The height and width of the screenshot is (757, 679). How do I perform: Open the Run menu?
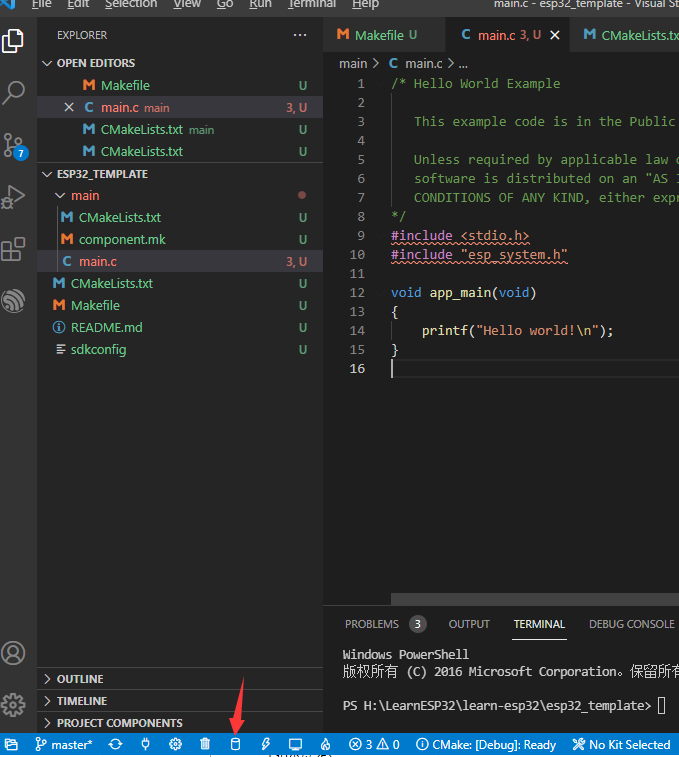tap(260, 4)
